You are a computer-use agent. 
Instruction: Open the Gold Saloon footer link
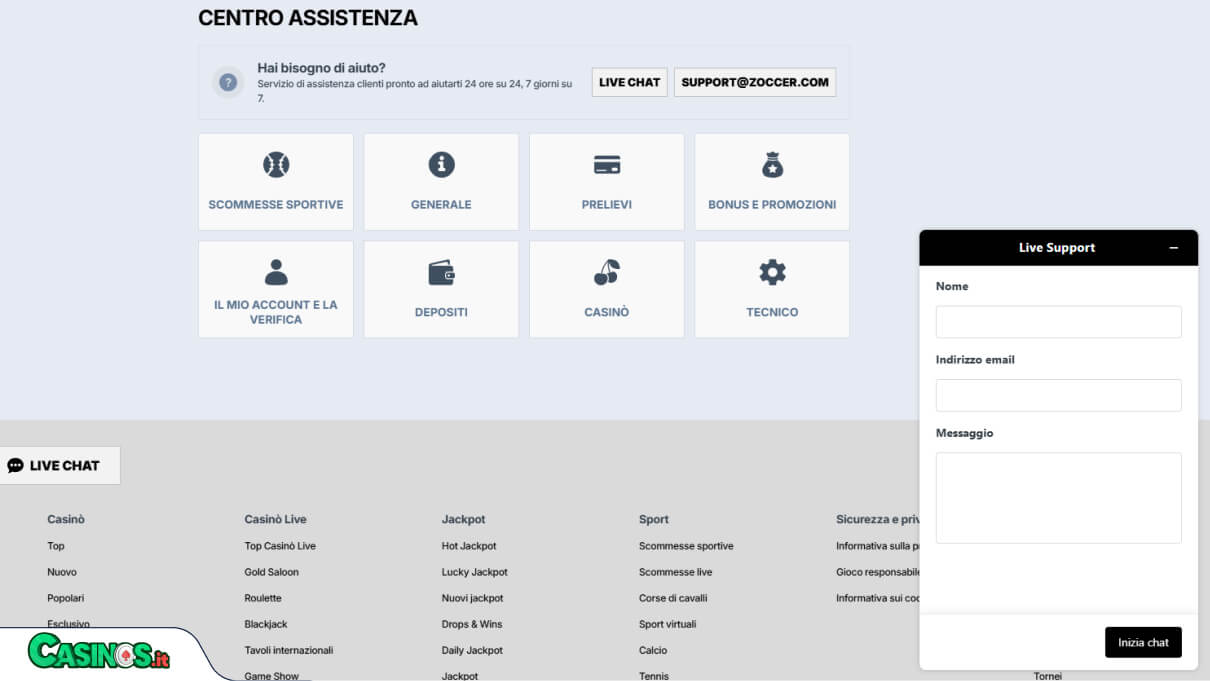(272, 572)
